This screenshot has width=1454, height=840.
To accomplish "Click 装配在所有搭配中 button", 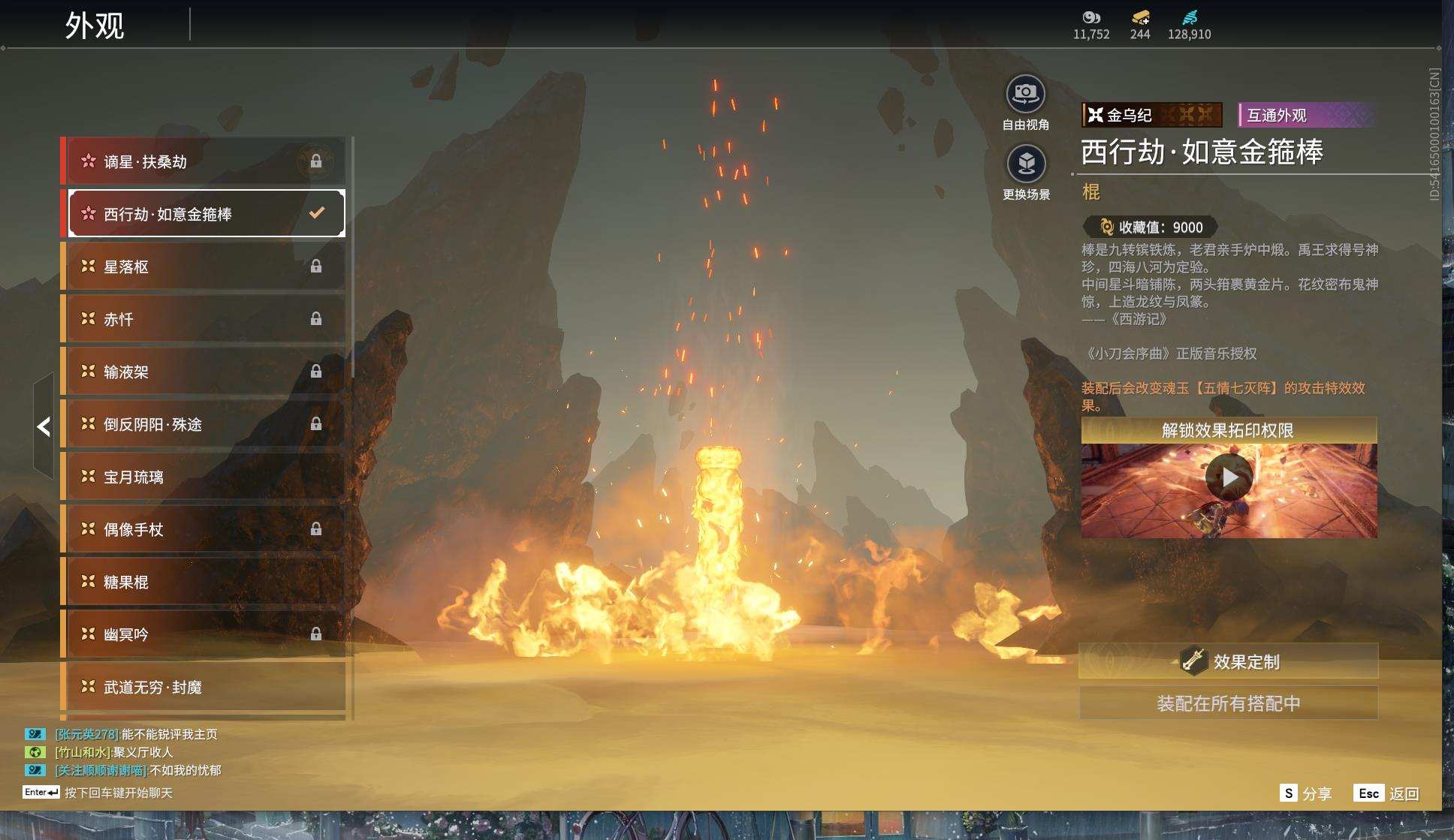I will pos(1229,703).
